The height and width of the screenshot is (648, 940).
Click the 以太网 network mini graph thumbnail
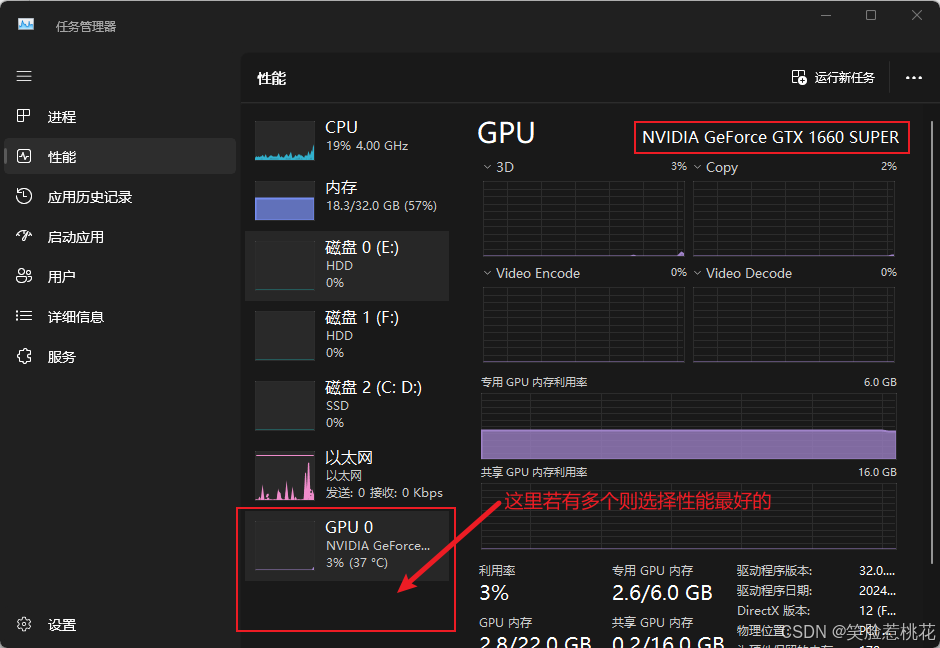tap(285, 476)
